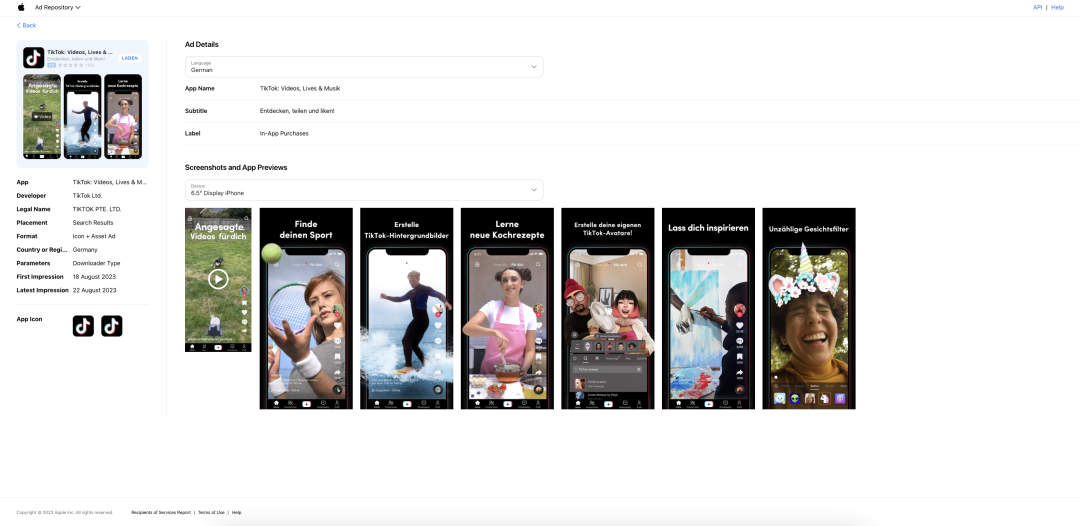Open the second TikTok app icon variant
This screenshot has height=526, width=1080.
click(x=112, y=326)
